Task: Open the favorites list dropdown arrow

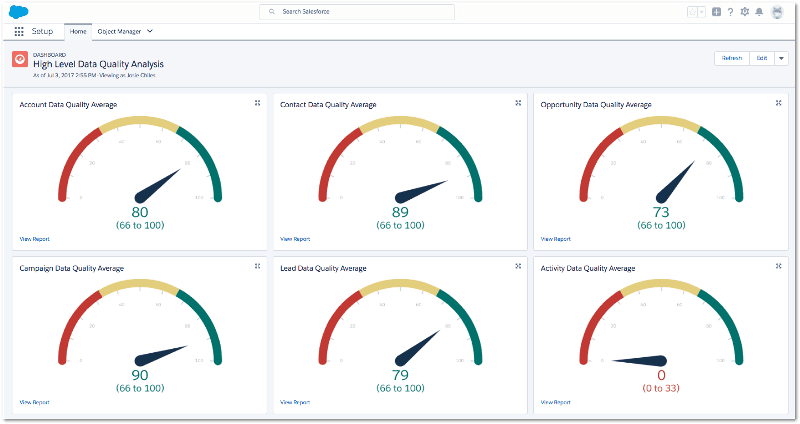Action: pyautogui.click(x=702, y=12)
